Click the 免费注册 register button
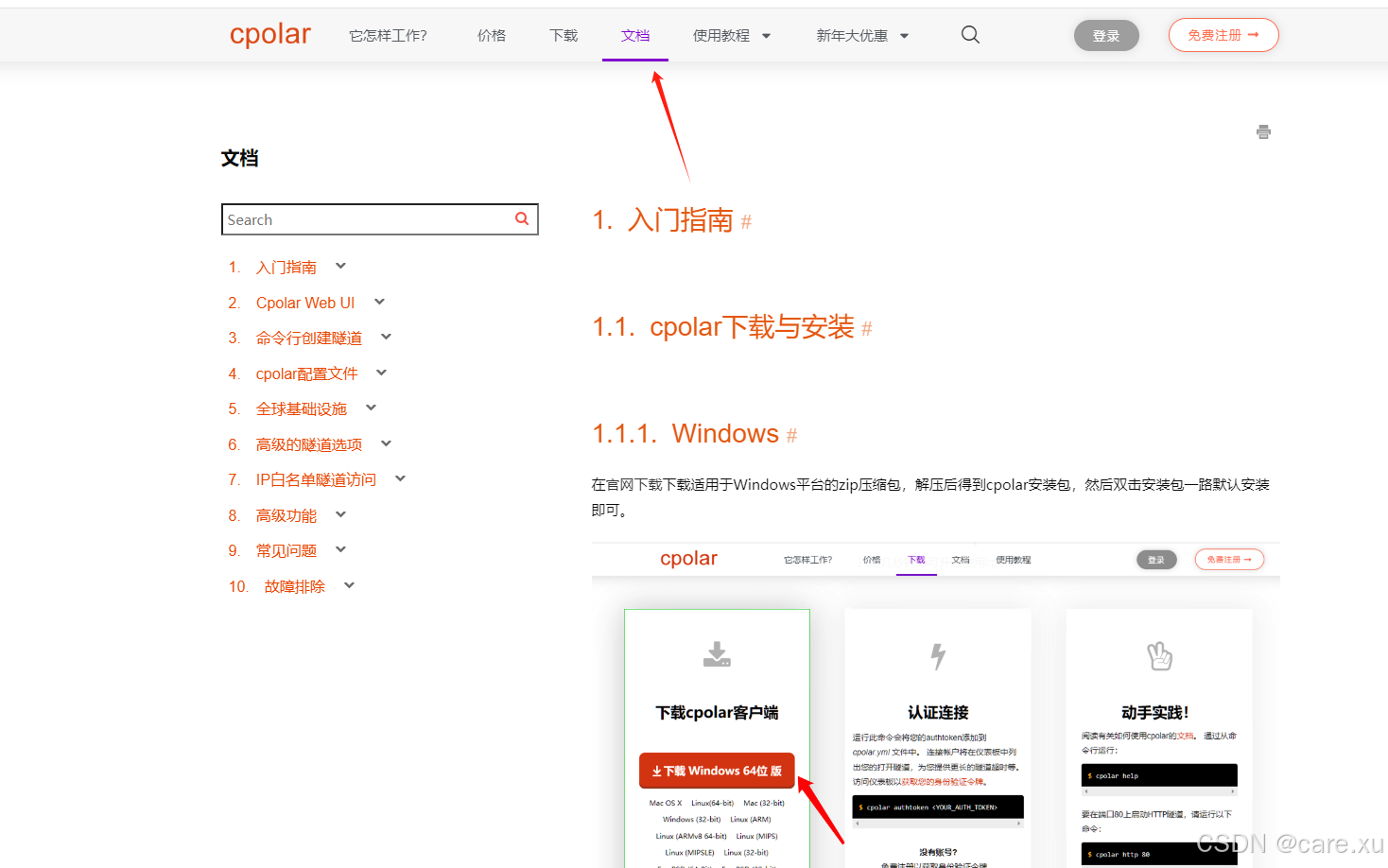This screenshot has width=1388, height=868. click(1223, 35)
